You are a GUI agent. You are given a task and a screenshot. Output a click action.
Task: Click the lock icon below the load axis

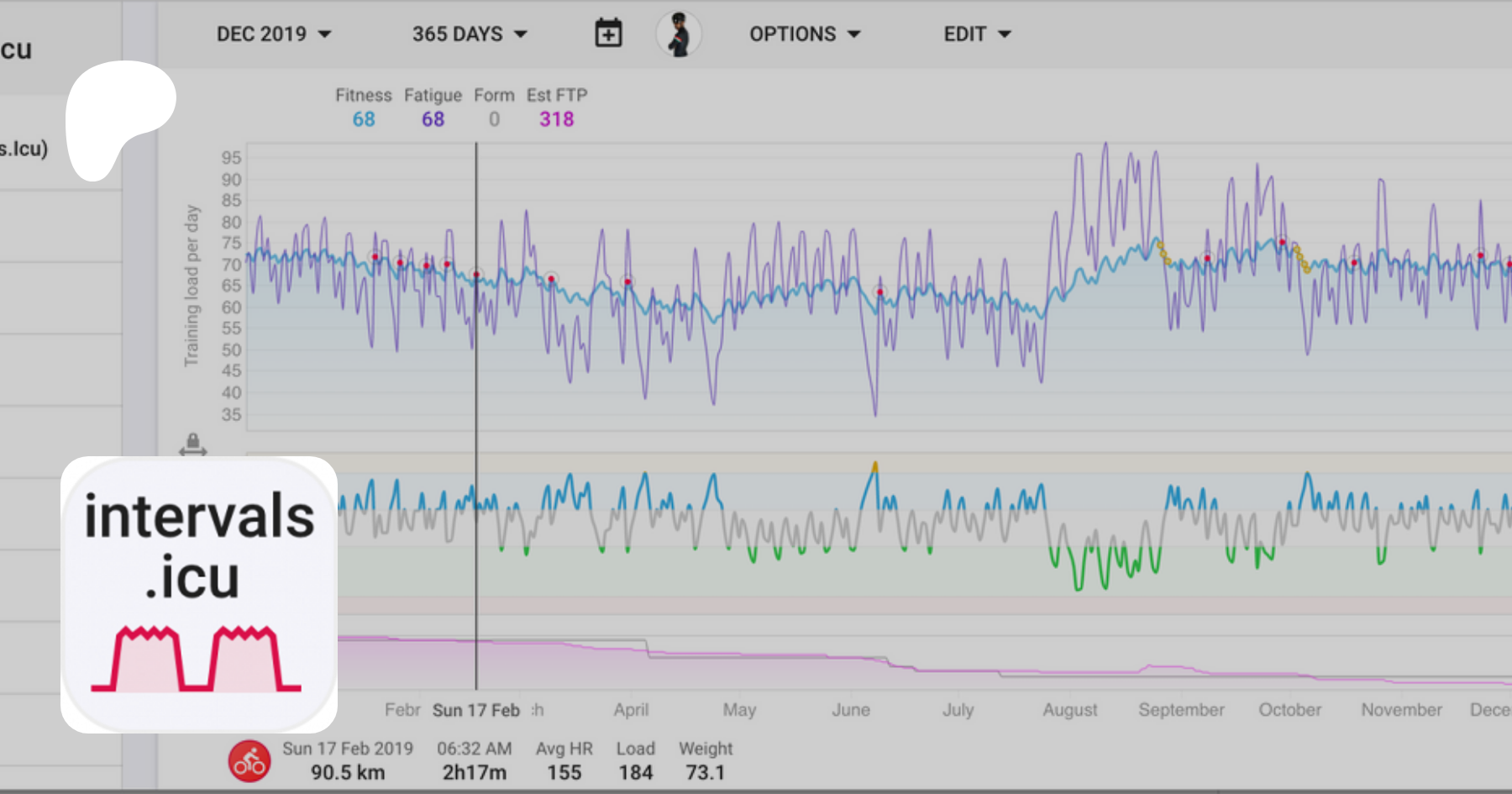tap(193, 443)
